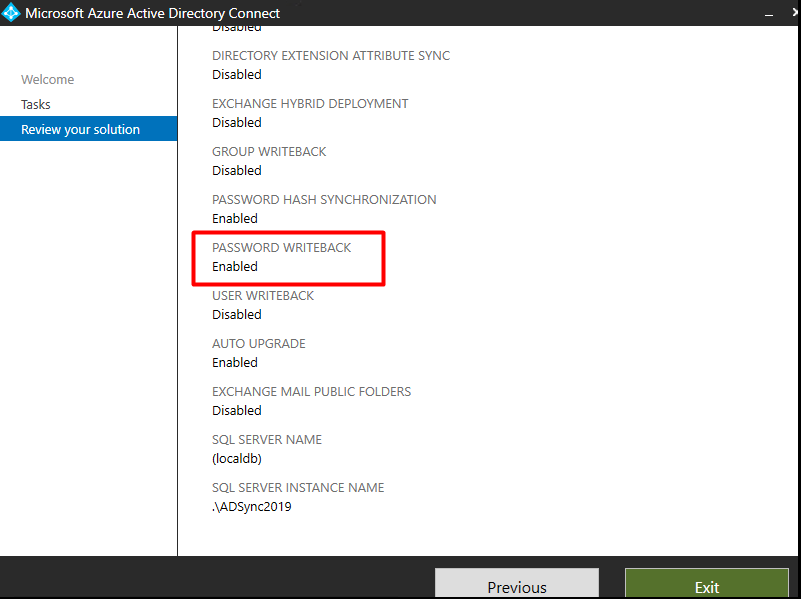Click the highlighted Password Writeback label
This screenshot has width=801, height=599.
(x=281, y=248)
